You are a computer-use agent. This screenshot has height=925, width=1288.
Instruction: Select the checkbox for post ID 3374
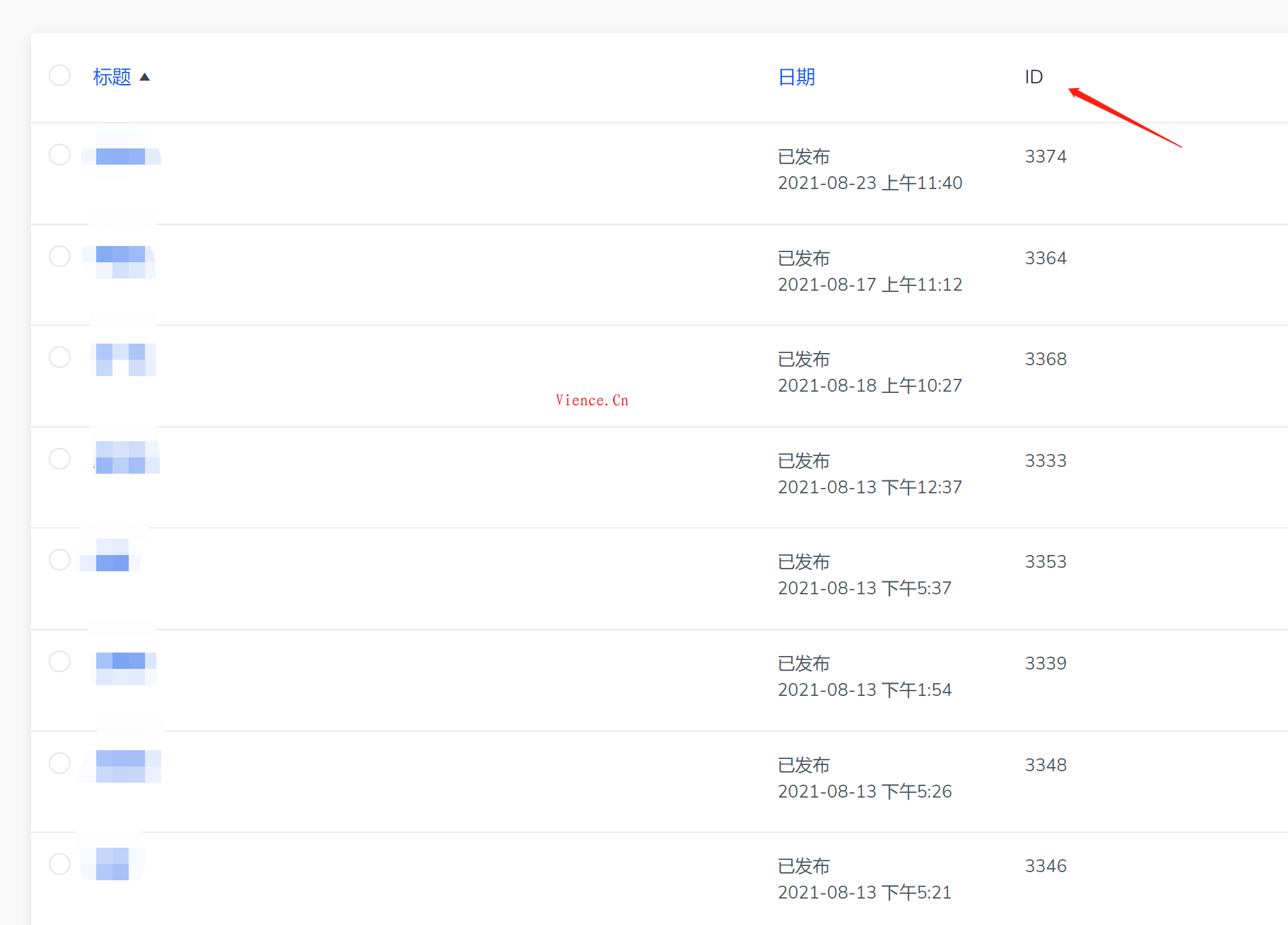coord(60,155)
